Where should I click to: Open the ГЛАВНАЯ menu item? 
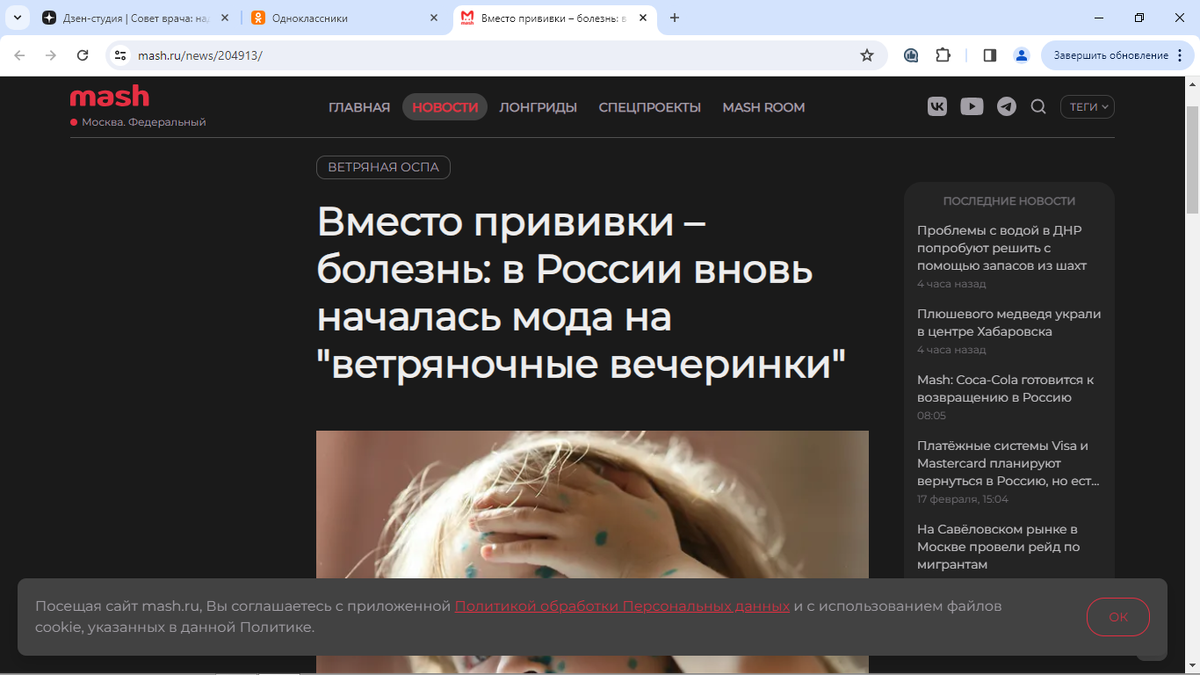[359, 107]
